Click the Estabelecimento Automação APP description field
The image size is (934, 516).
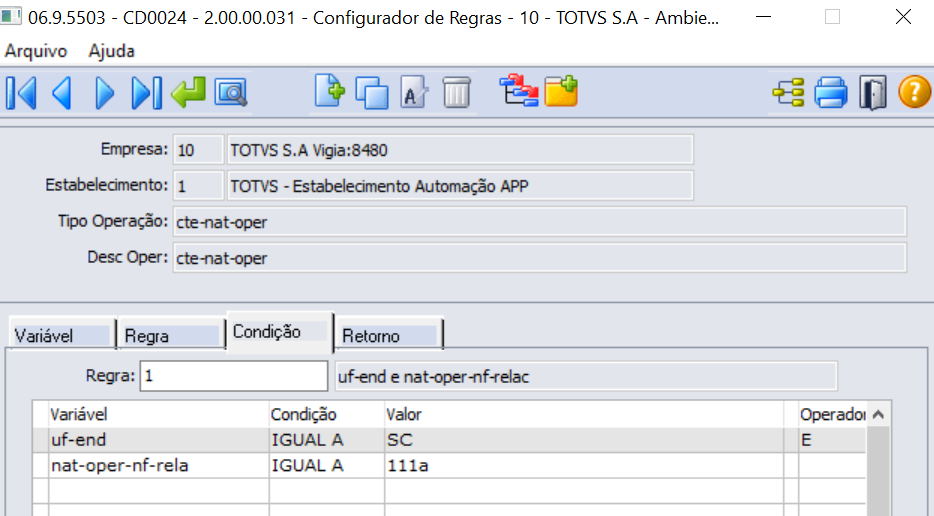[x=460, y=186]
